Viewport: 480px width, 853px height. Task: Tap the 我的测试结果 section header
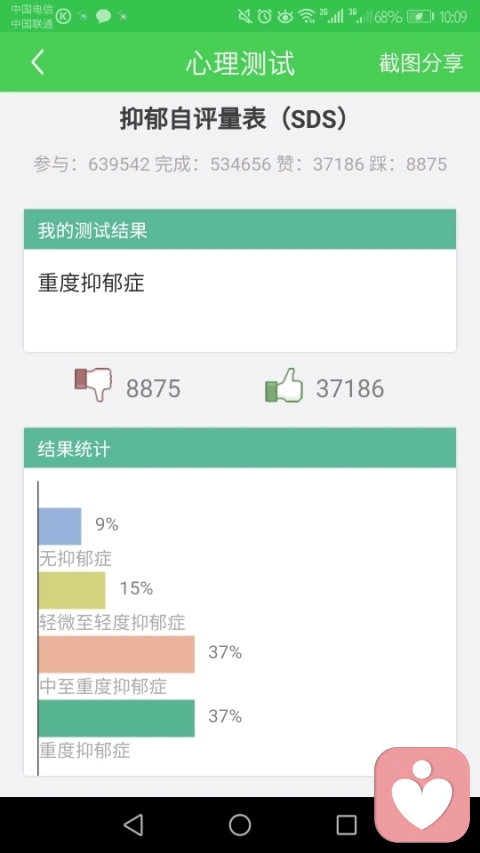(x=239, y=230)
